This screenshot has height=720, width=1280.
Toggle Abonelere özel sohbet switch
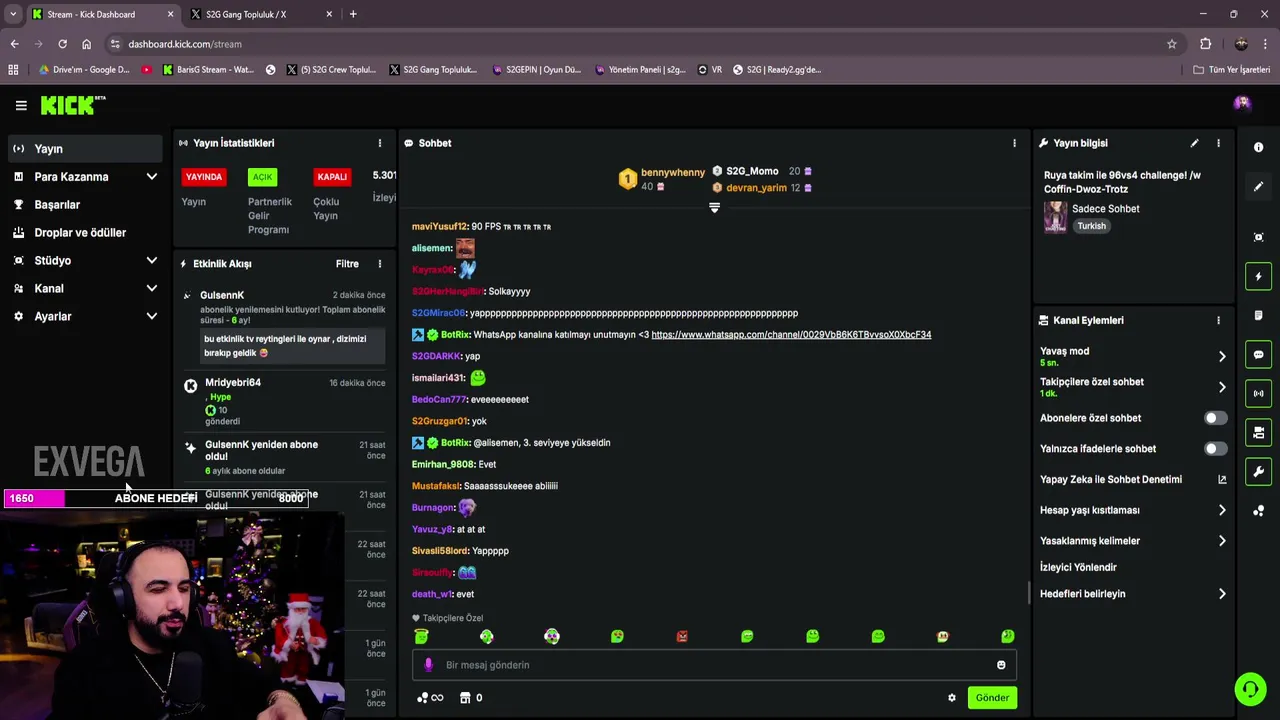coord(1215,418)
